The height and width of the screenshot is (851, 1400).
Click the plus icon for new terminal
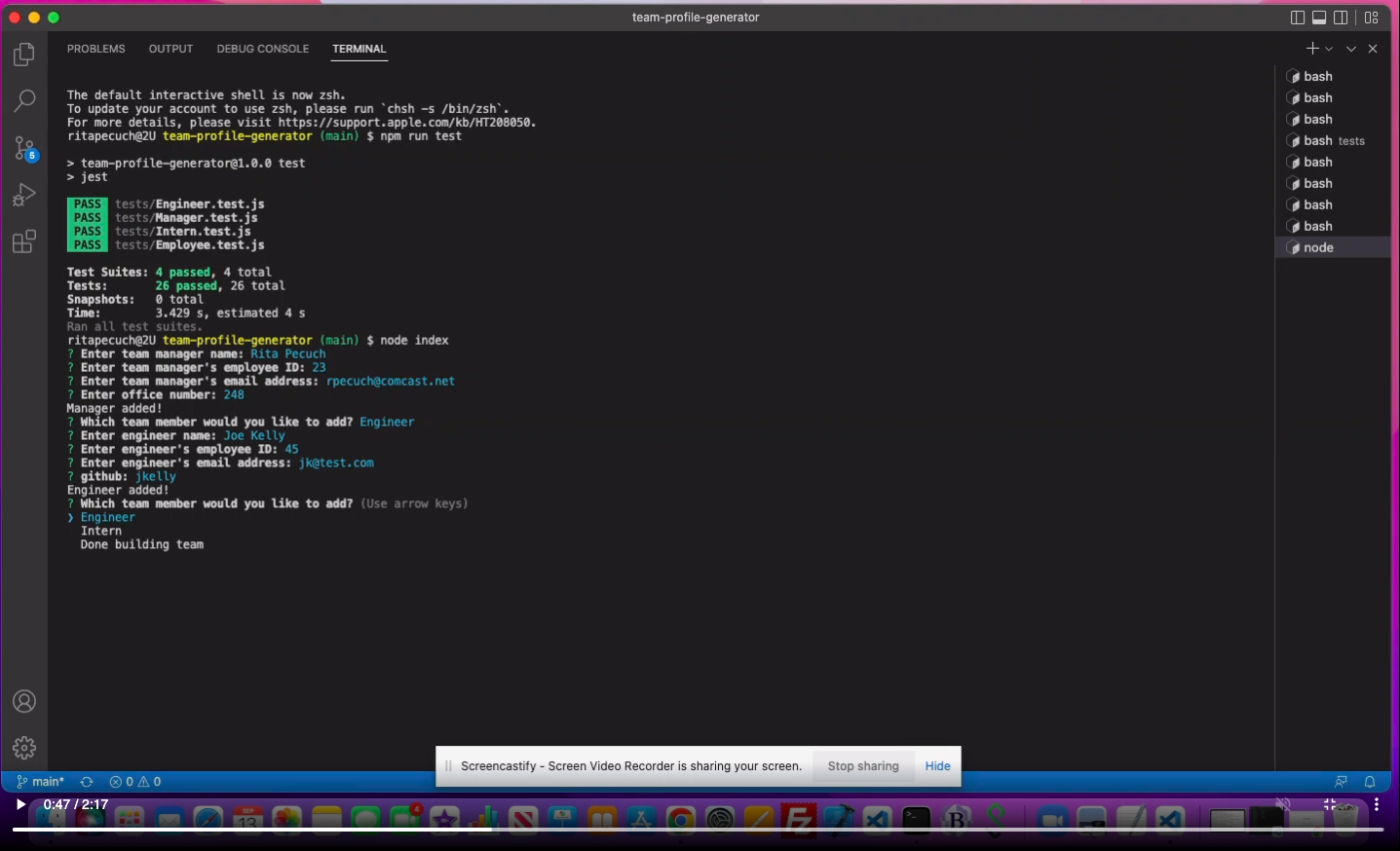(x=1312, y=49)
